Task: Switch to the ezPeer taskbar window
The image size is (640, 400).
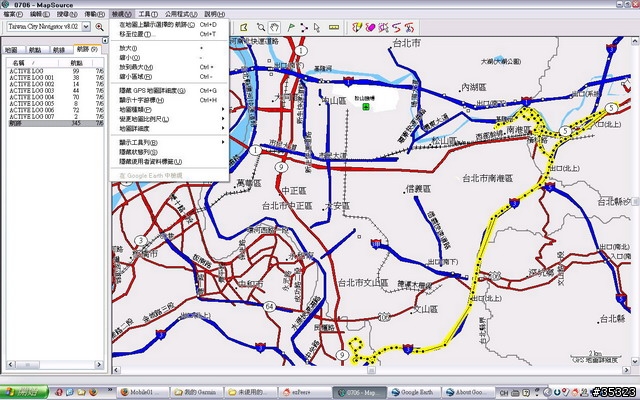Action: 304,393
